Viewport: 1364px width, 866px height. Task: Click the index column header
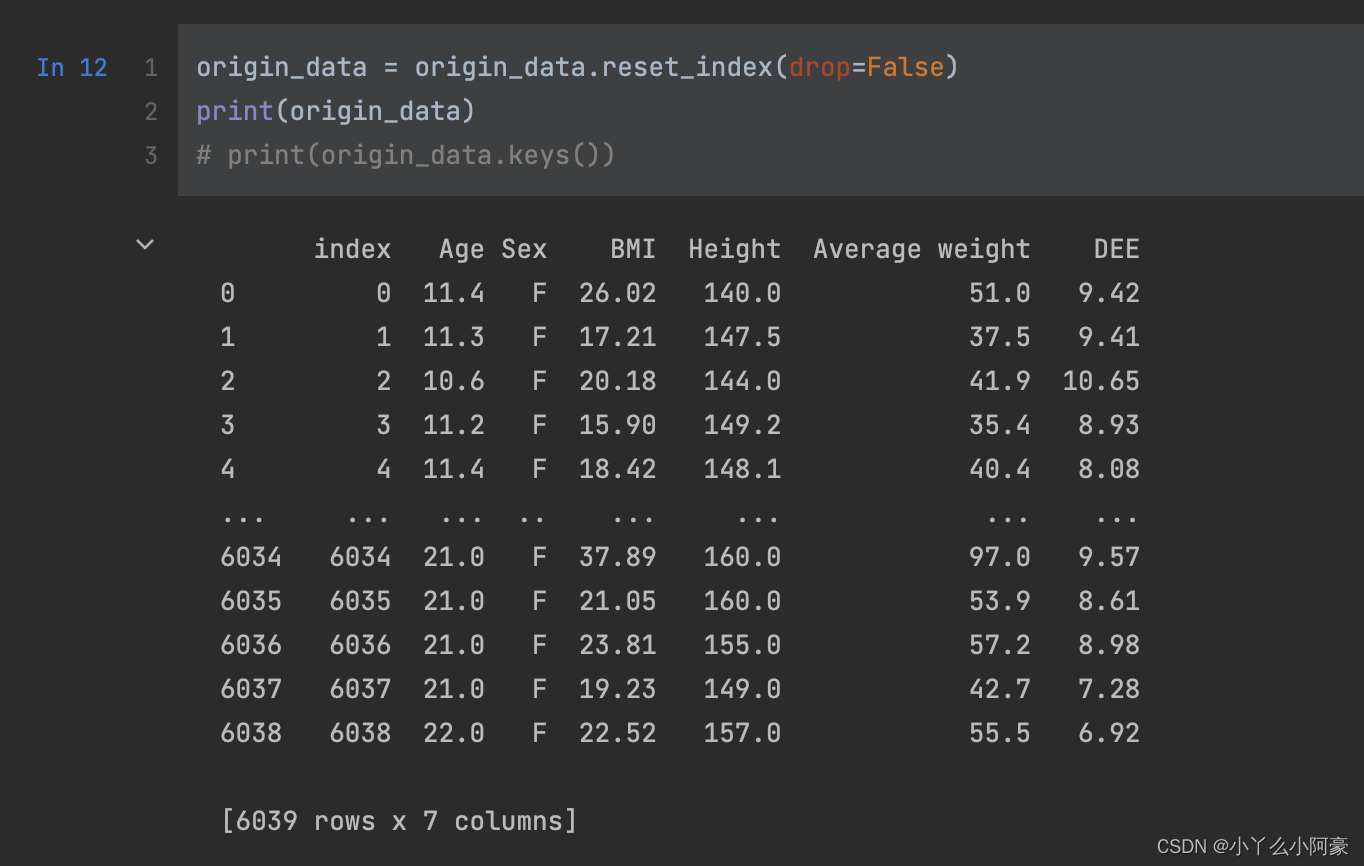[x=352, y=249]
